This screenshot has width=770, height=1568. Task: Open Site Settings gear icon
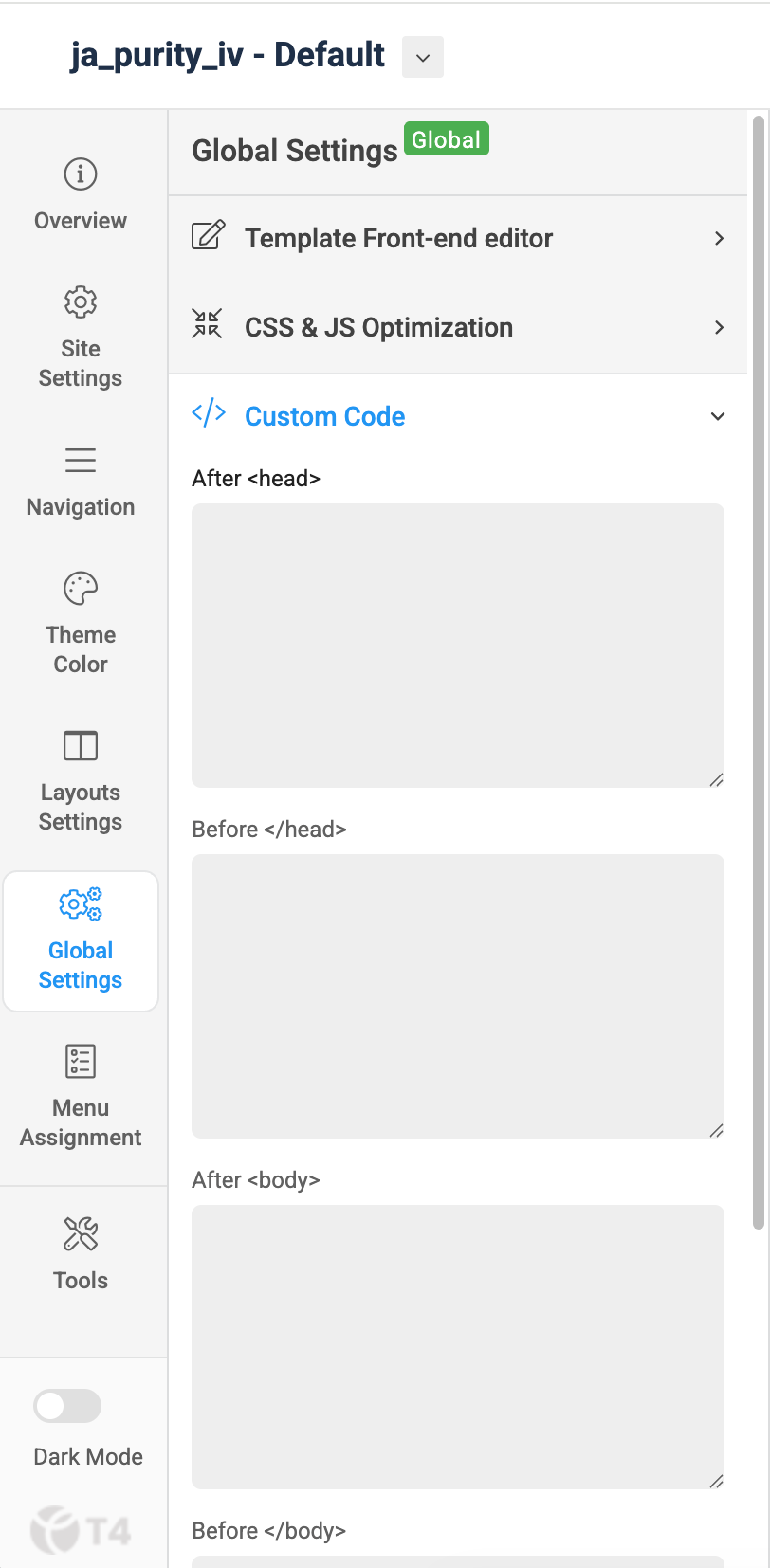coord(81,302)
